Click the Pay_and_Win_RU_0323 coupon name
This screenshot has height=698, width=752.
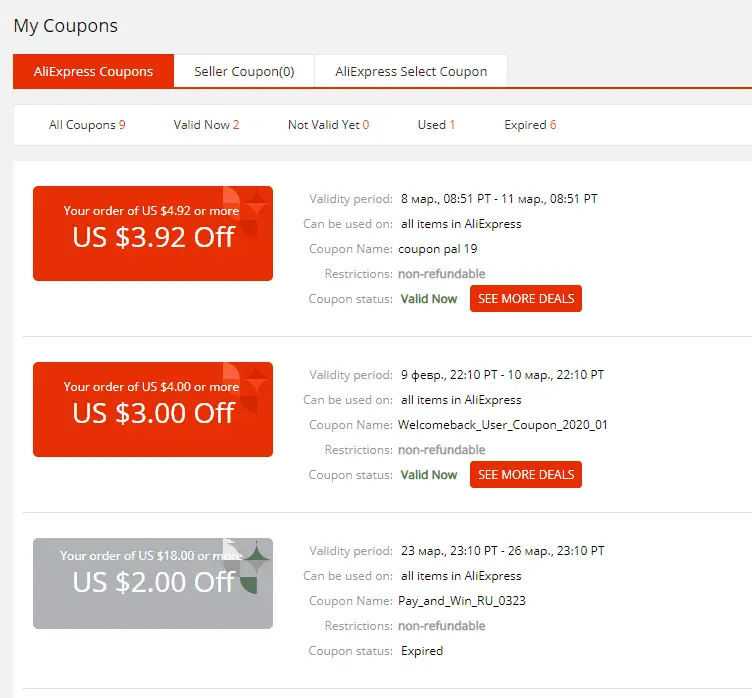pyautogui.click(x=462, y=601)
